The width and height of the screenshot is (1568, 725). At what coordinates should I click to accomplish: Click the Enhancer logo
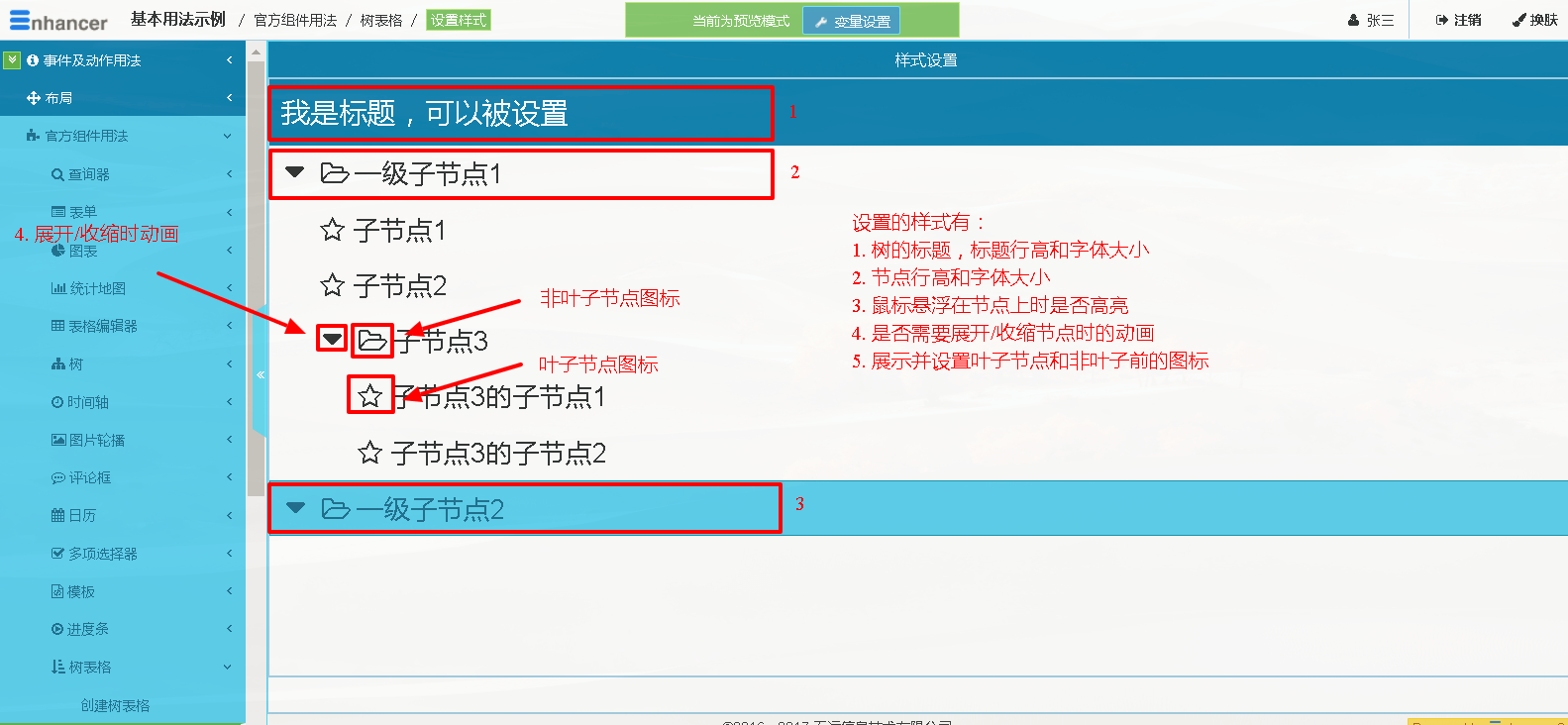pyautogui.click(x=58, y=21)
